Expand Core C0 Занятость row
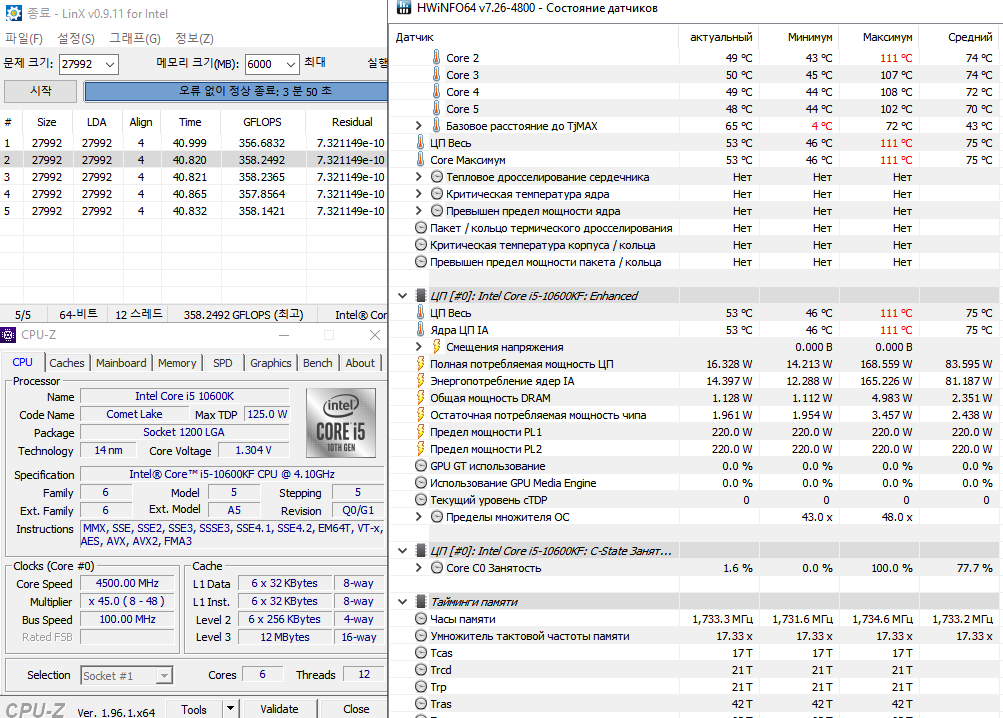Viewport: 1003px width, 718px height. tap(419, 568)
